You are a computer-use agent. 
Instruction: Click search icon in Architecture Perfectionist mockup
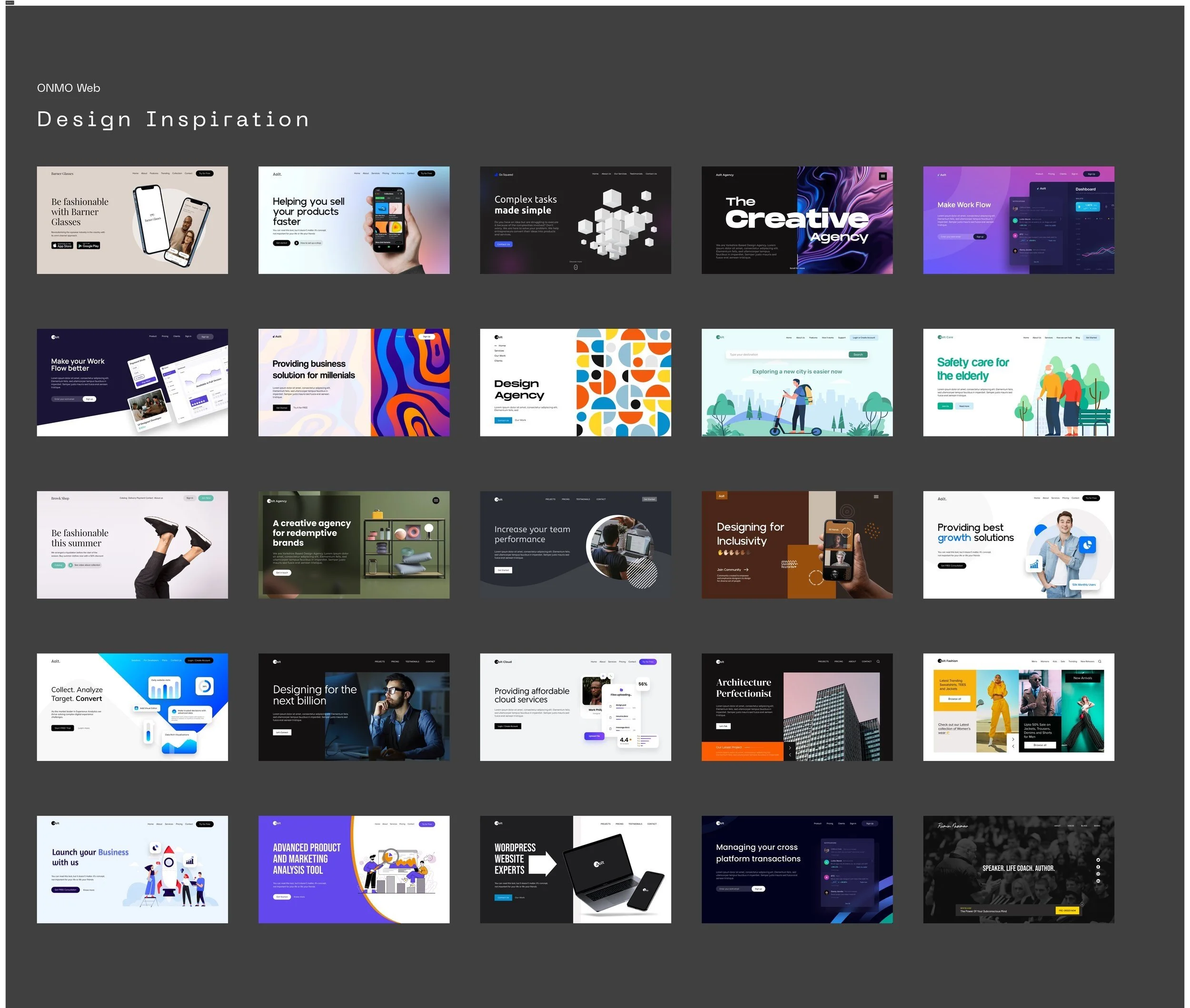(x=878, y=661)
